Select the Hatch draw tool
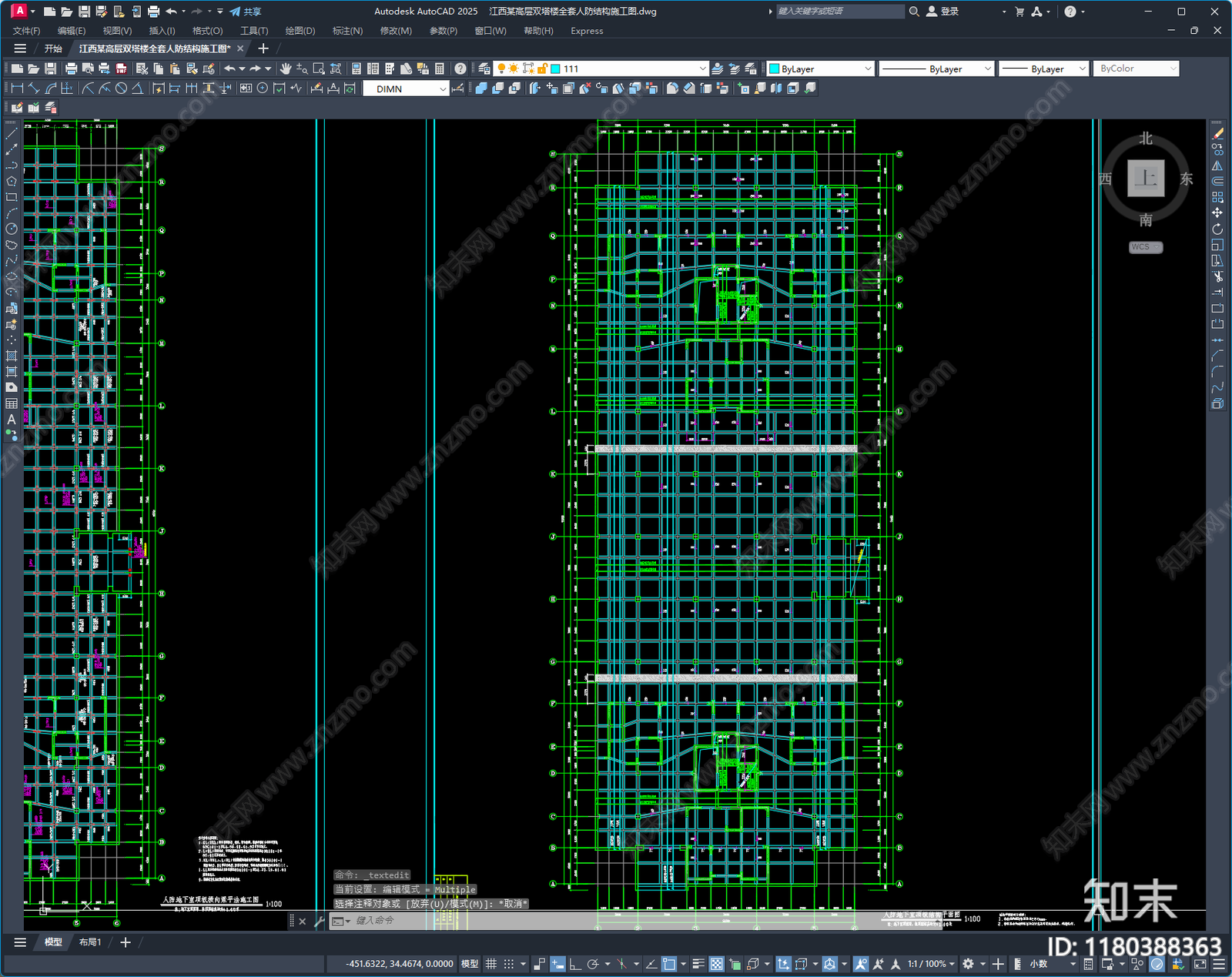1232x977 pixels. [12, 356]
